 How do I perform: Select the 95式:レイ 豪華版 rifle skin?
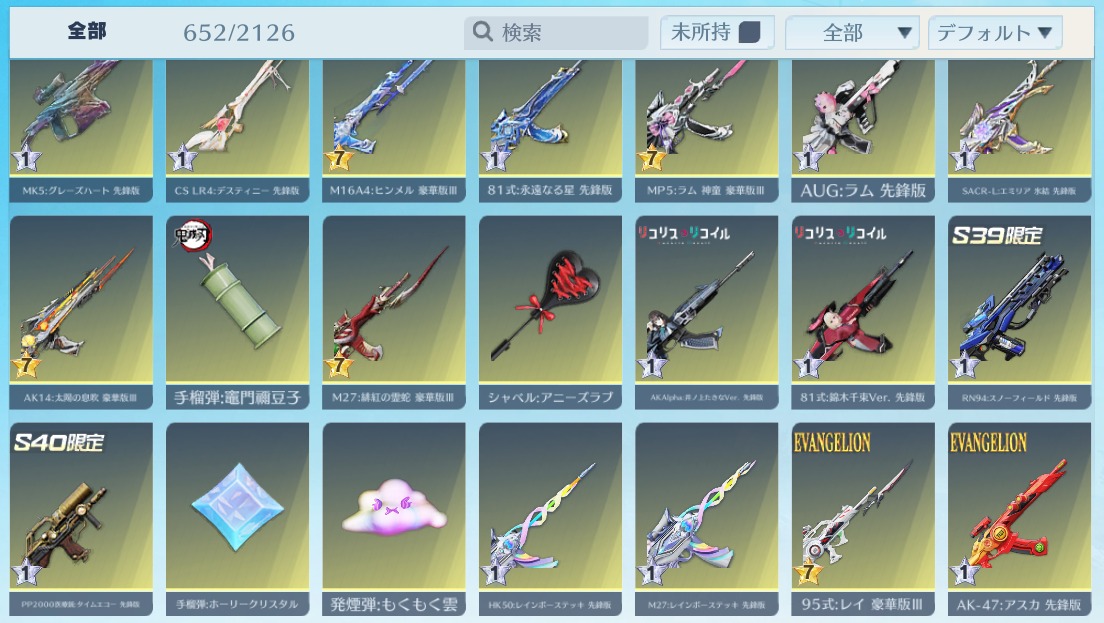coord(862,520)
